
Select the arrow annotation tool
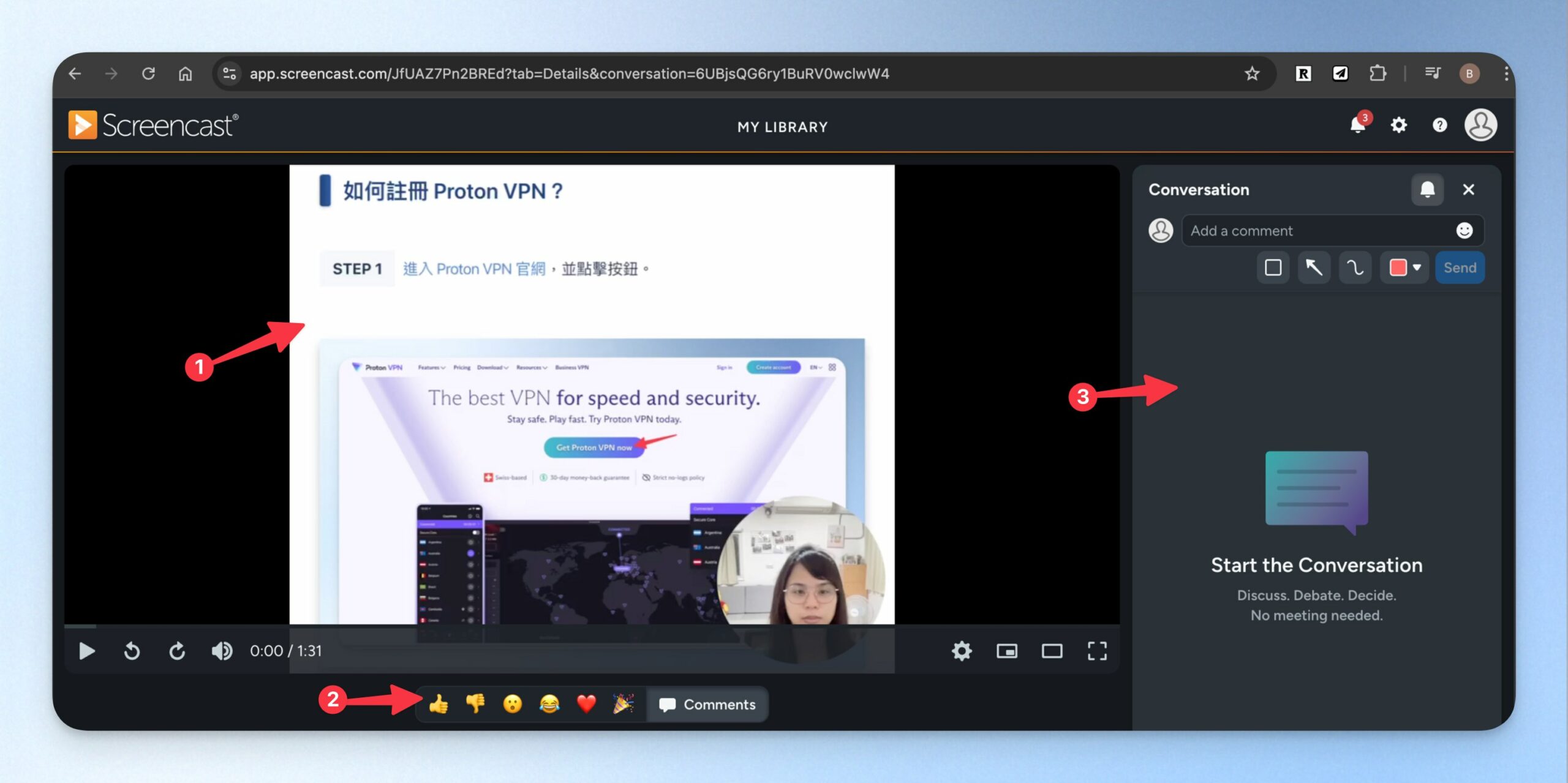tap(1314, 268)
